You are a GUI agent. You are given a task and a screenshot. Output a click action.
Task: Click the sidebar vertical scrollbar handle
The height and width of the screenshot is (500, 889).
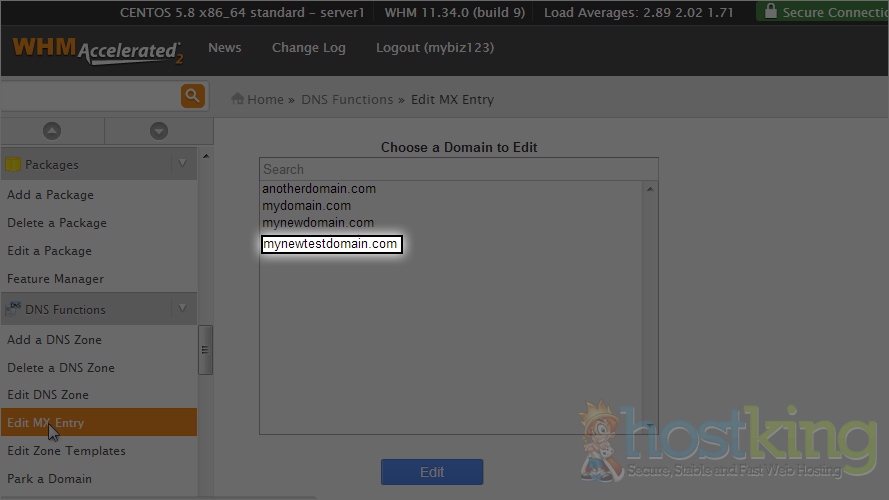click(205, 350)
